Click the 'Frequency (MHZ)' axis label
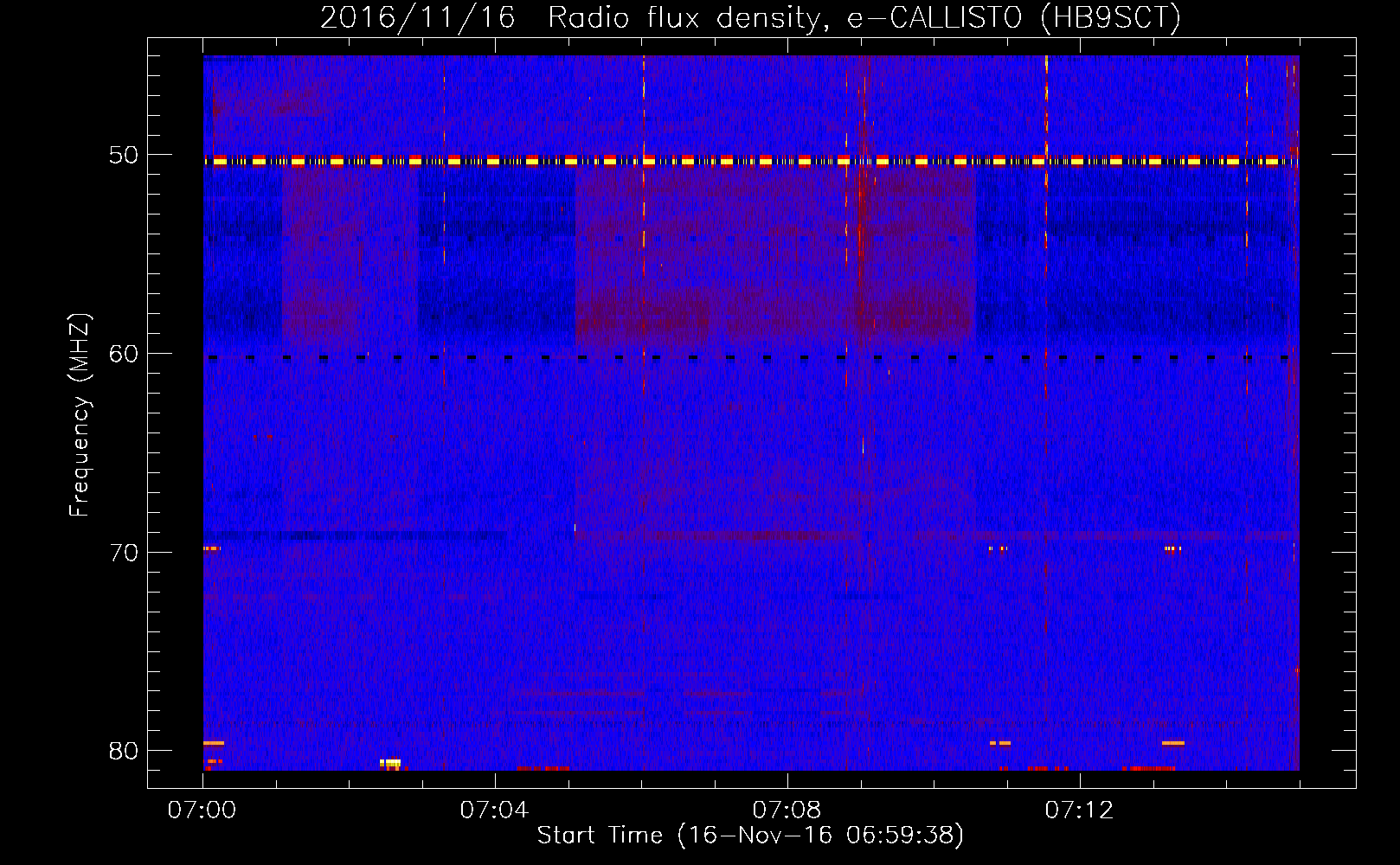 [x=80, y=415]
